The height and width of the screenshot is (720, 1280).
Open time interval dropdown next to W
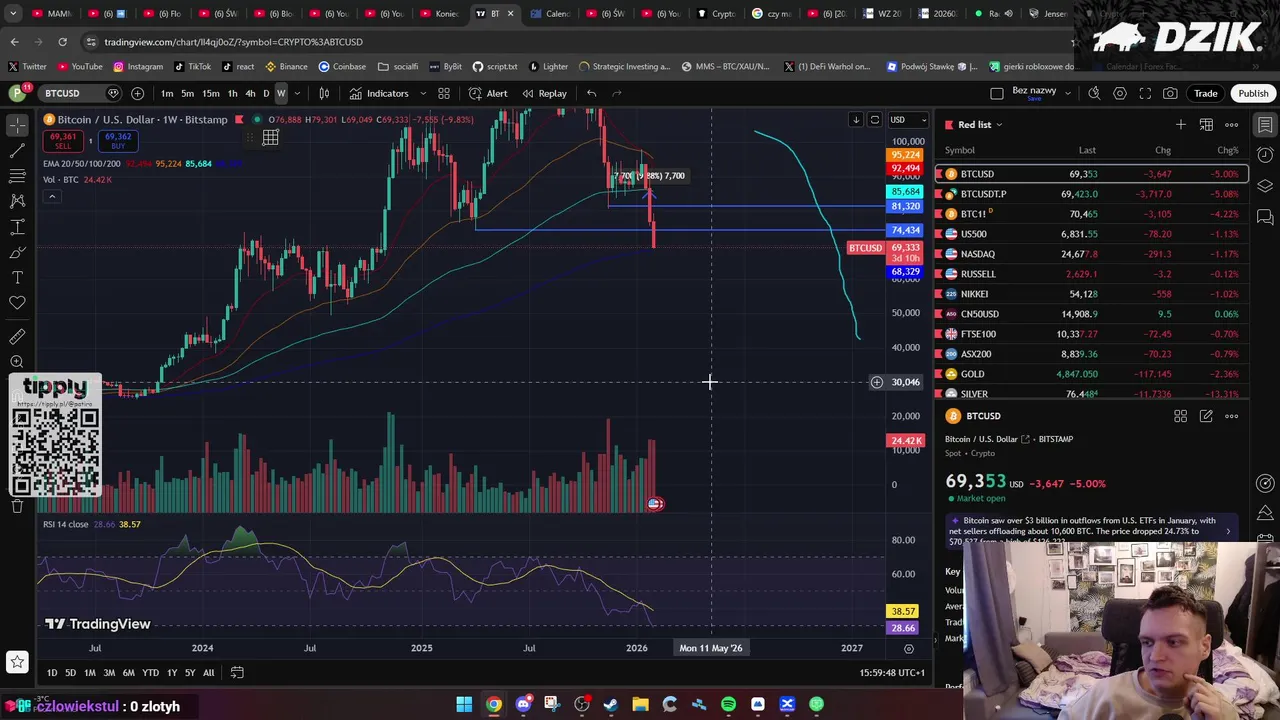(296, 93)
